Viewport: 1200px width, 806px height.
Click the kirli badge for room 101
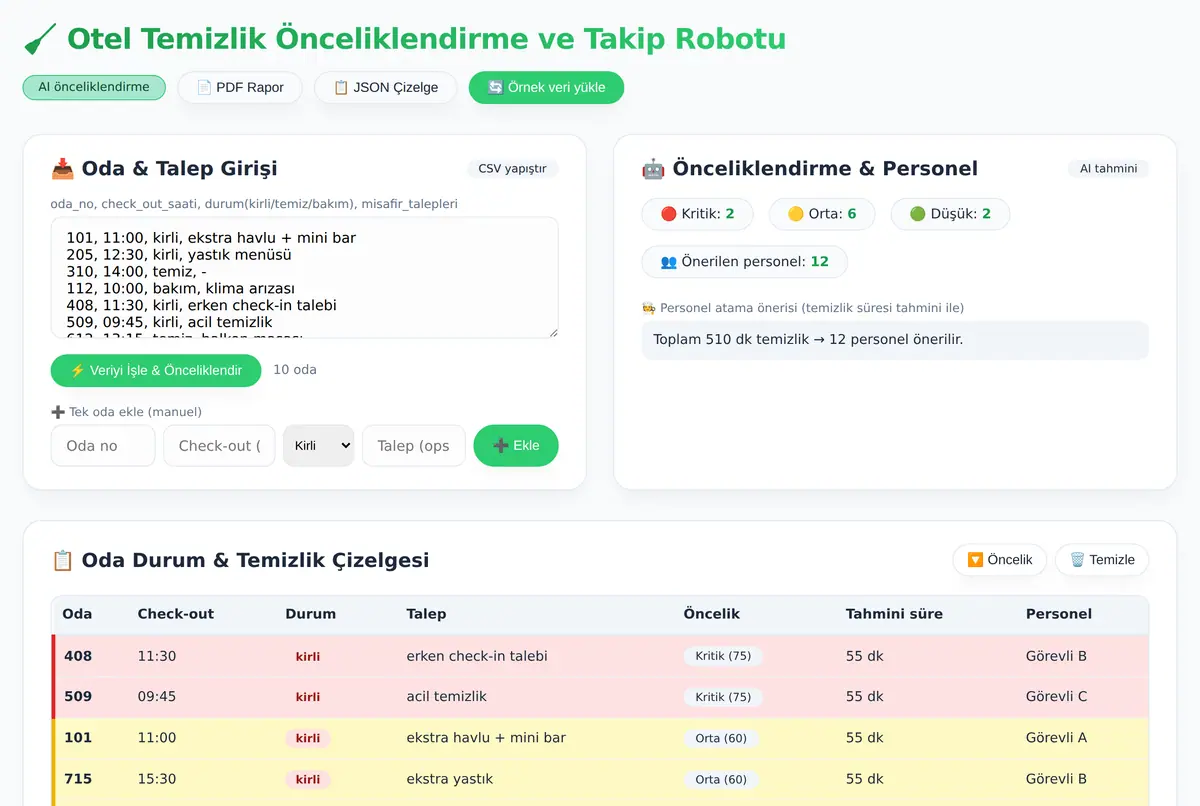coord(308,738)
